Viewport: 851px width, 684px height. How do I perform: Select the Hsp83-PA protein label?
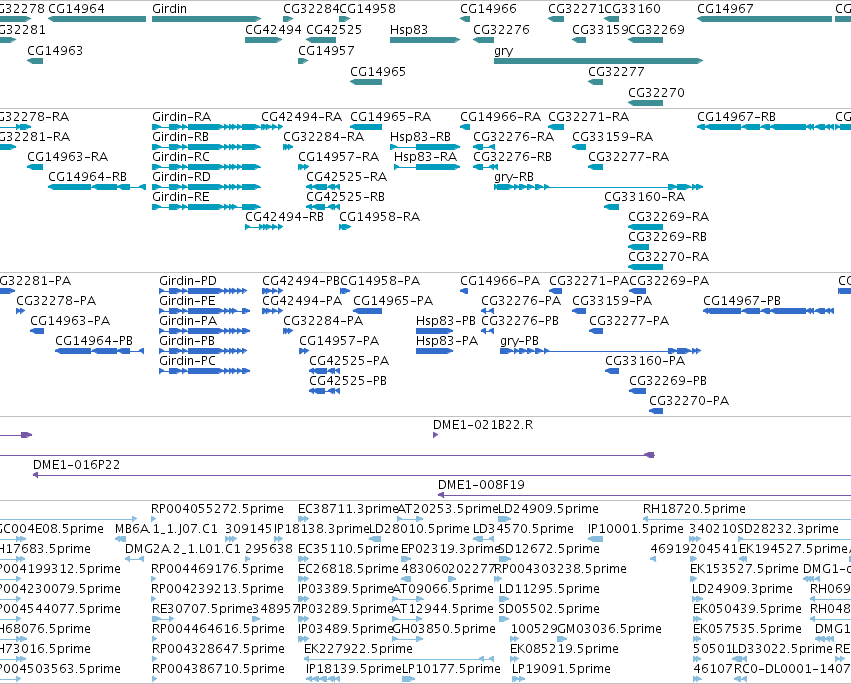coord(447,341)
